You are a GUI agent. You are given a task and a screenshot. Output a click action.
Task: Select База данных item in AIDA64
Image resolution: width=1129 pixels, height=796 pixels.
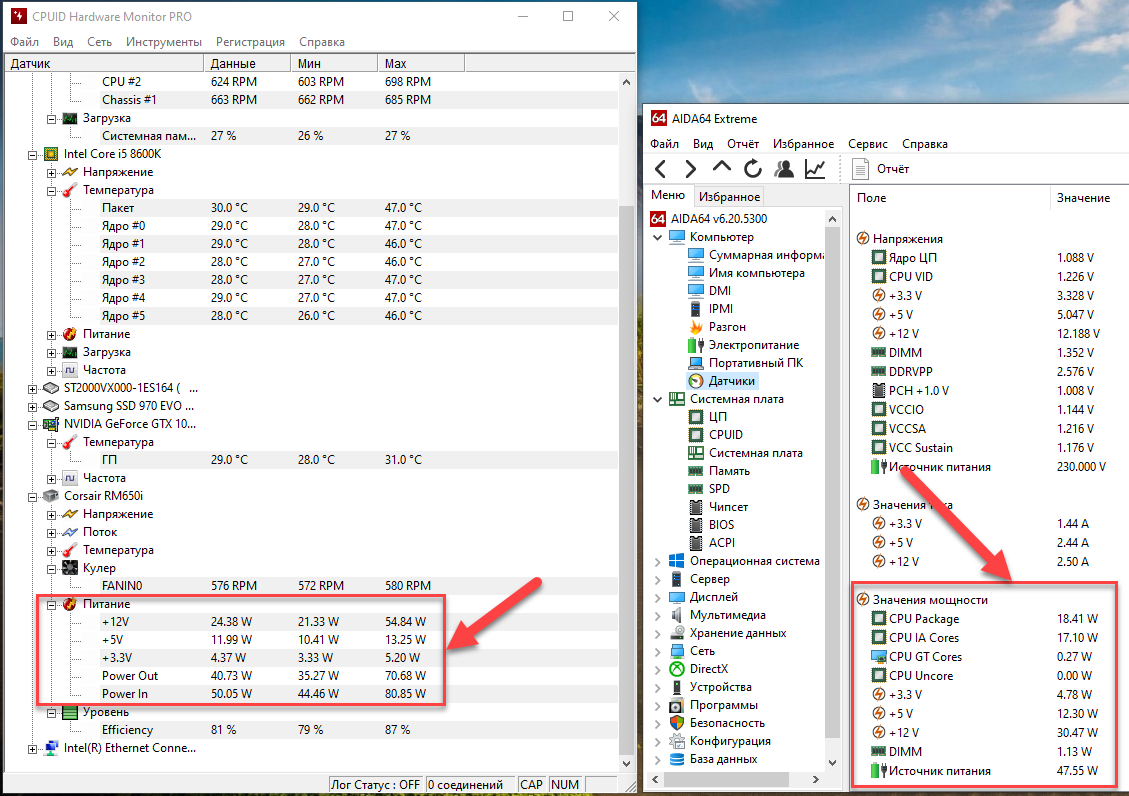pyautogui.click(x=714, y=759)
